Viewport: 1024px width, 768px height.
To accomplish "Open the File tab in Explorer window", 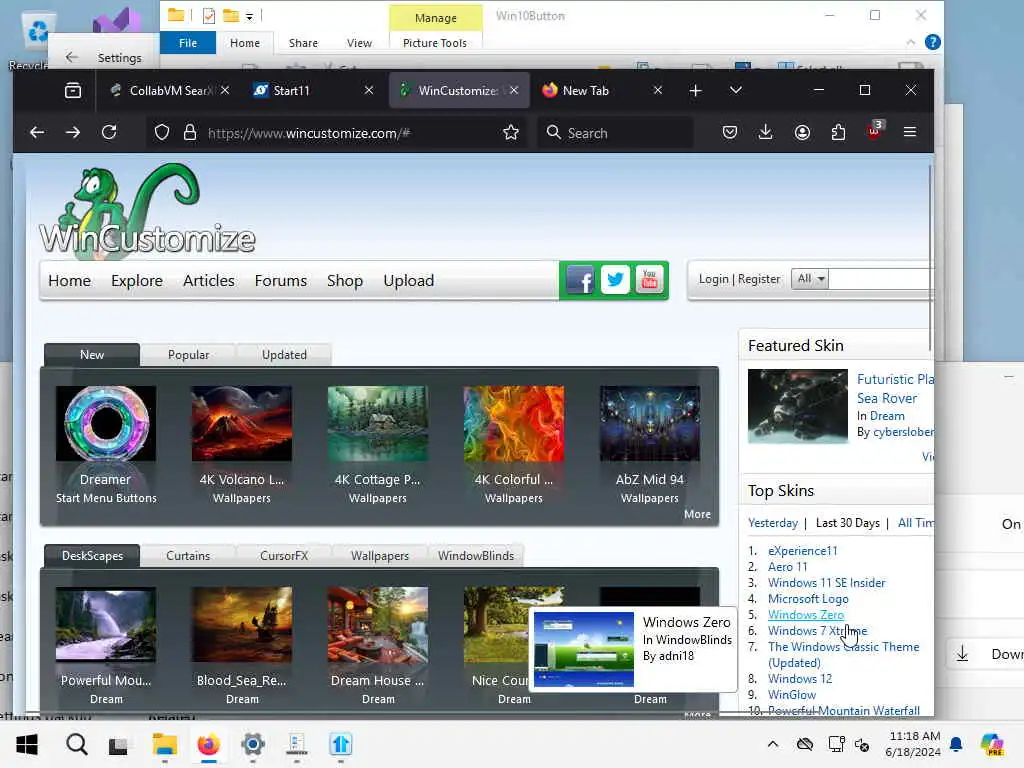I will [187, 43].
